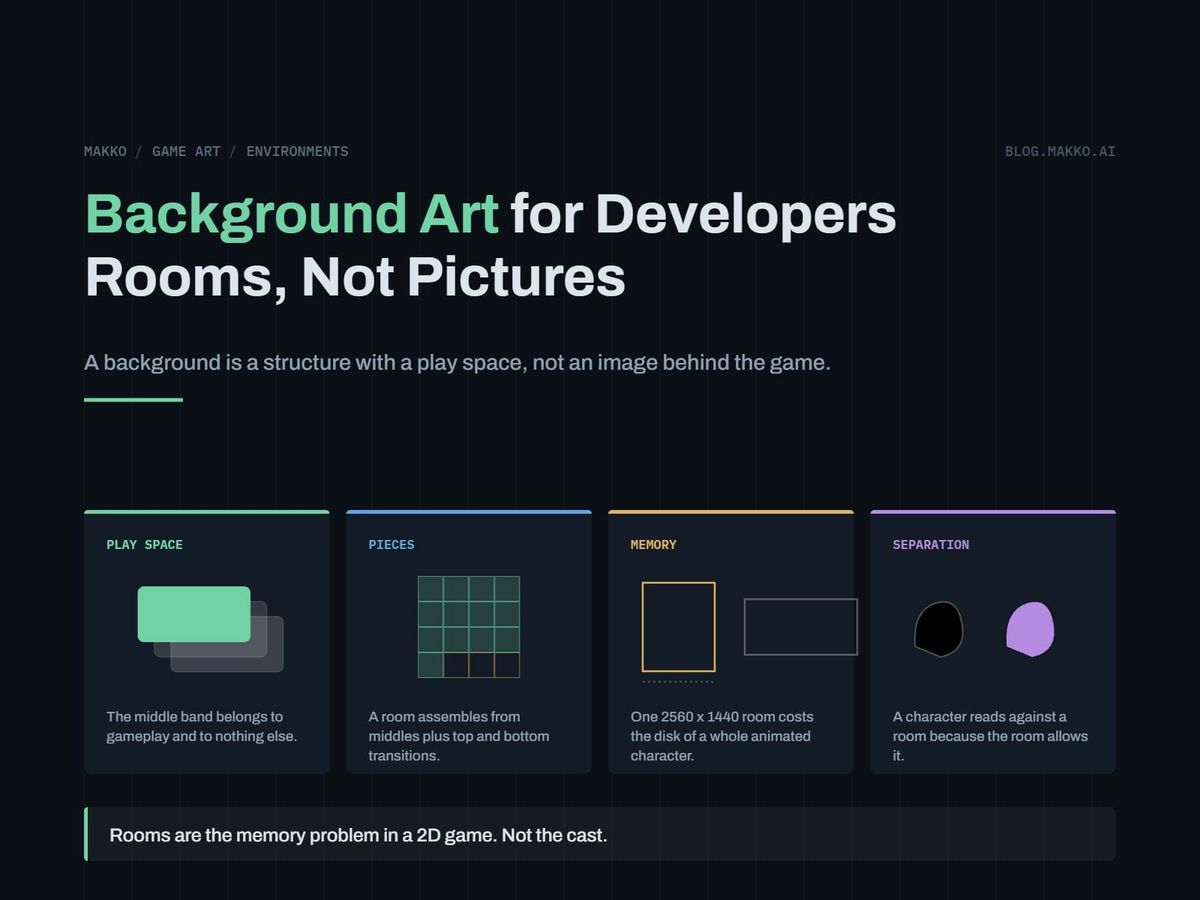This screenshot has width=1200, height=900.
Task: Click the purple silhouette blob
Action: click(x=1030, y=629)
